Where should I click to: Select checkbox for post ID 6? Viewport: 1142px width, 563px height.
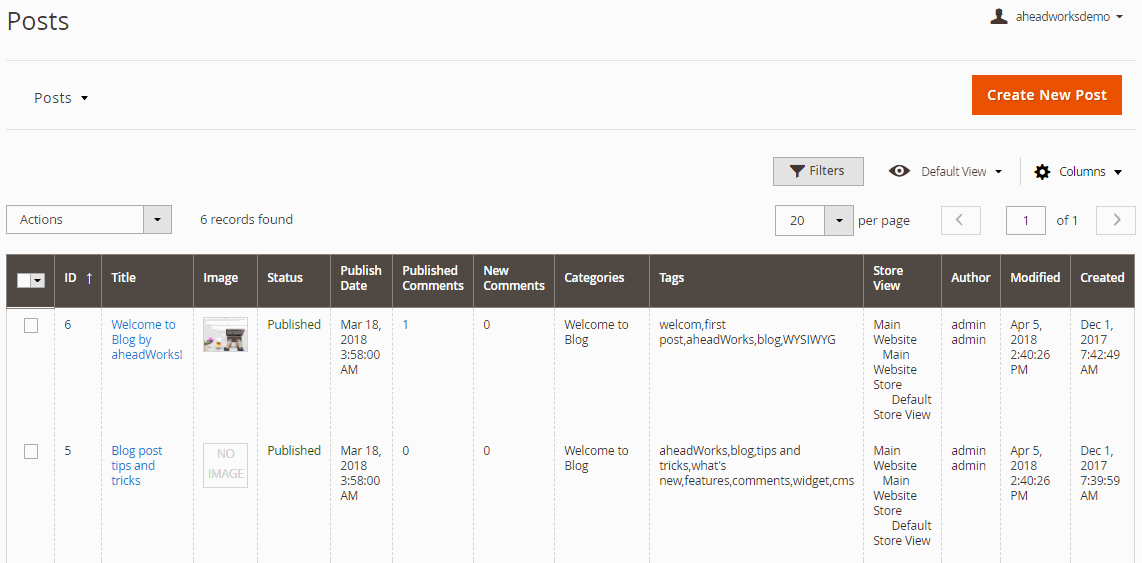coord(31,326)
